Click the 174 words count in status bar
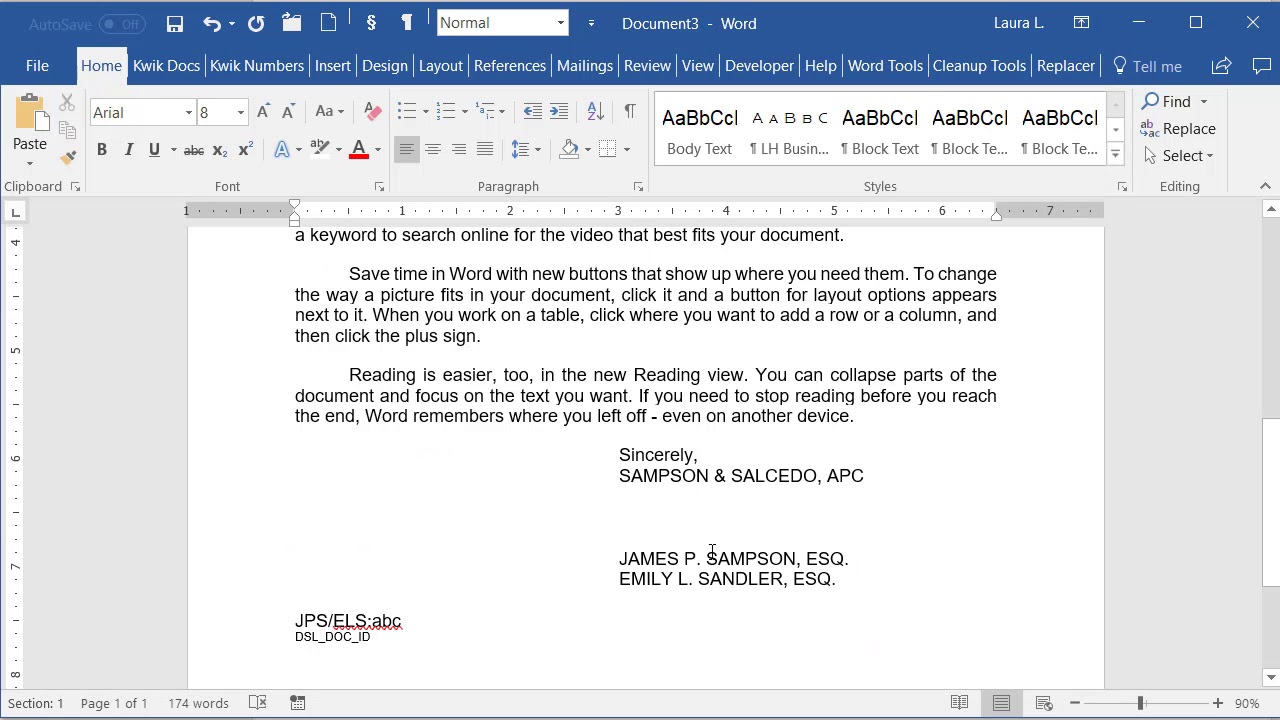The width and height of the screenshot is (1280, 720). pyautogui.click(x=198, y=703)
